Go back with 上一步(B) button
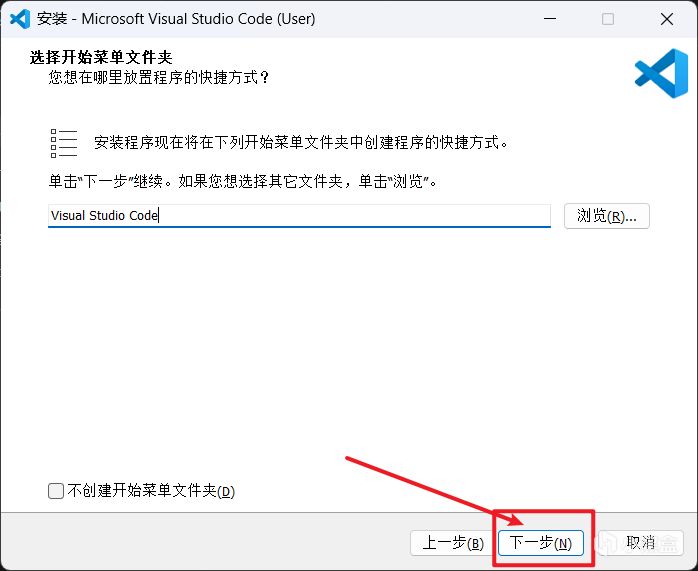 point(453,543)
